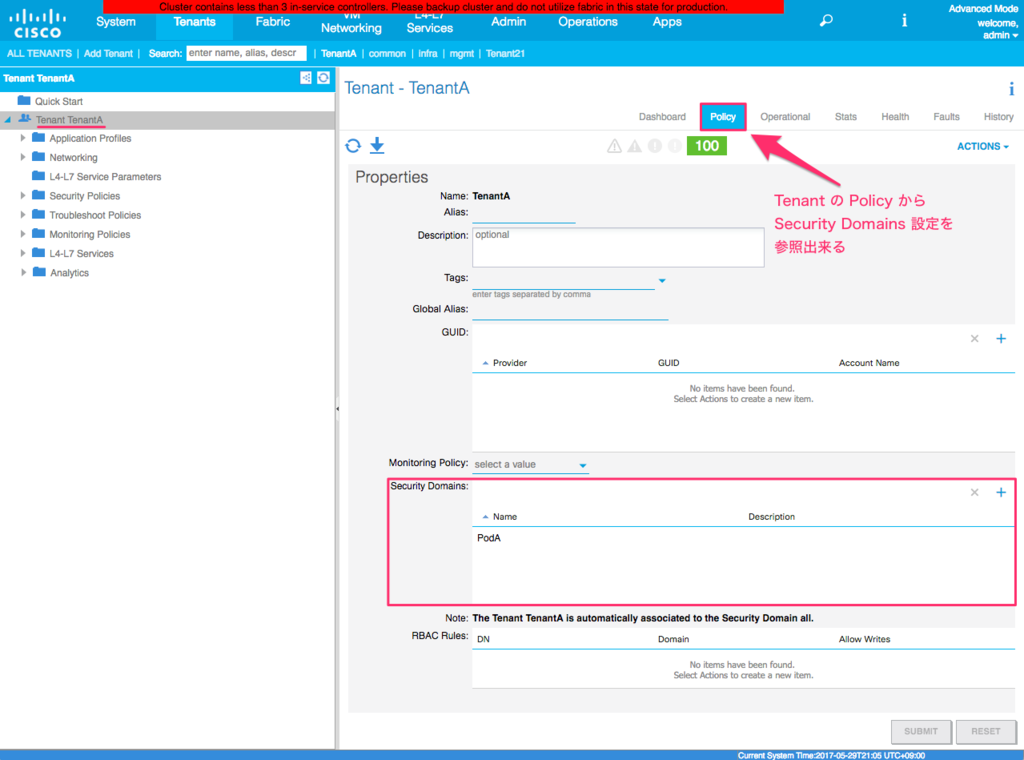Click the second warning triangle fault icon
Screen dimensions: 1024x760
634,146
